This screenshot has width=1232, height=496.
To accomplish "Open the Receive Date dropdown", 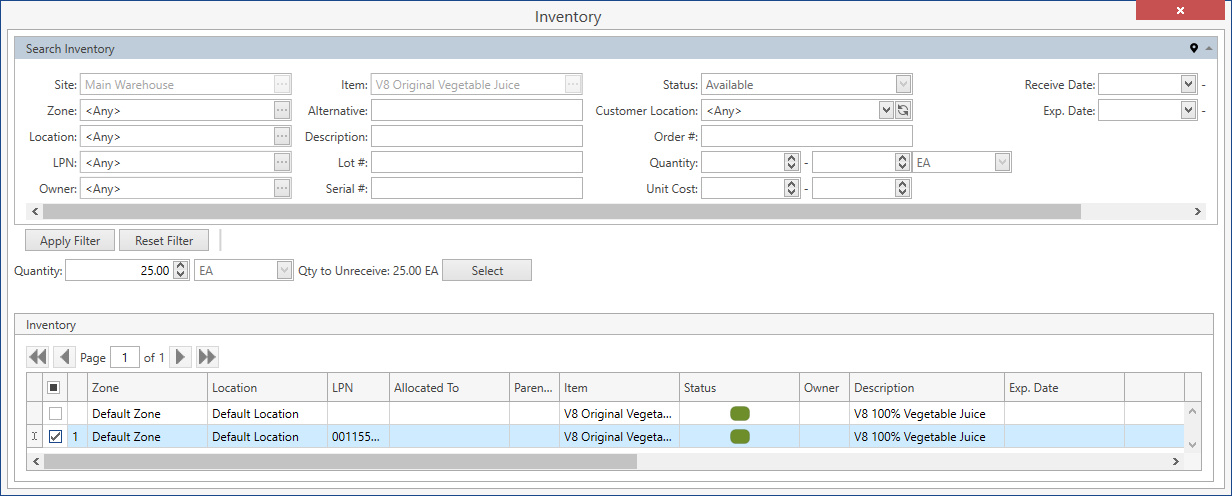I will pyautogui.click(x=1188, y=85).
